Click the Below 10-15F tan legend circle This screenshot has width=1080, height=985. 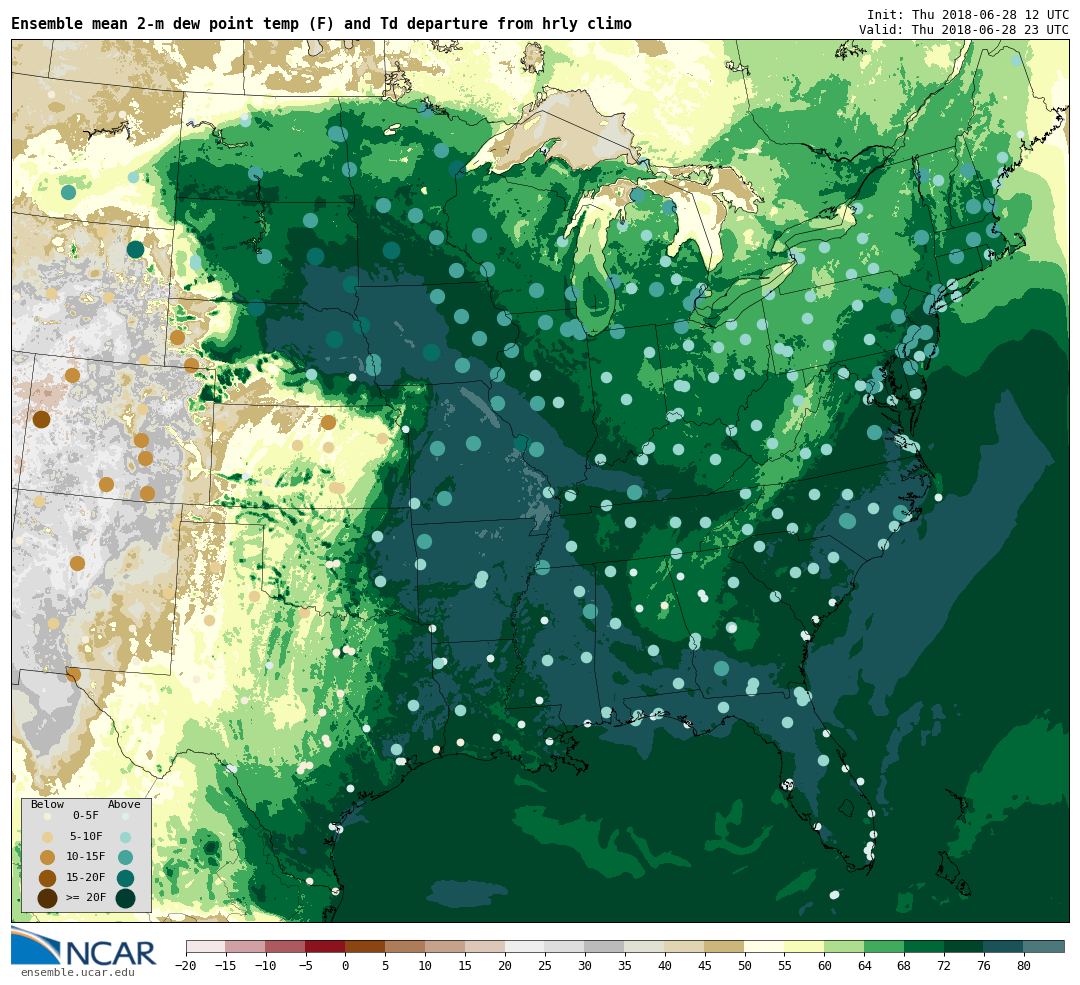pyautogui.click(x=47, y=858)
